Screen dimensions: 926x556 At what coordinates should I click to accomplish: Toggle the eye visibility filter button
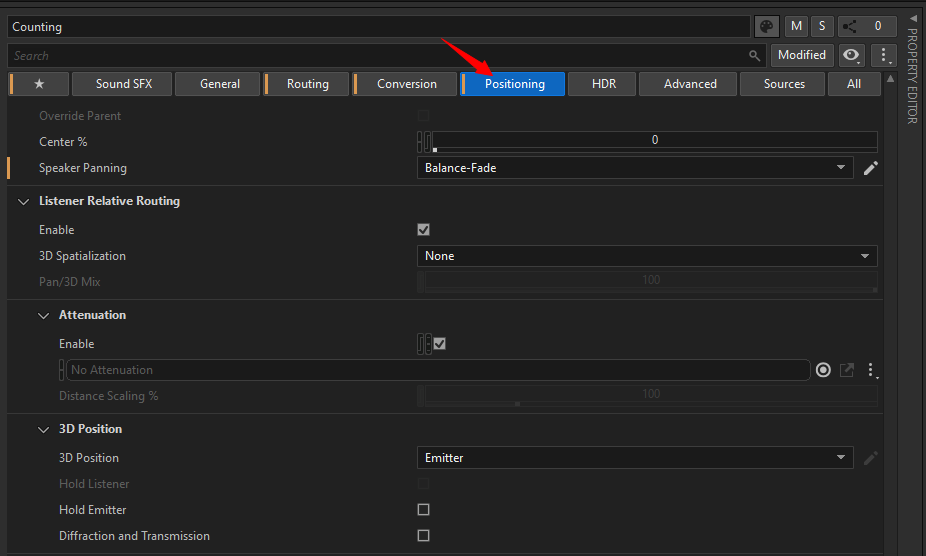(x=851, y=56)
